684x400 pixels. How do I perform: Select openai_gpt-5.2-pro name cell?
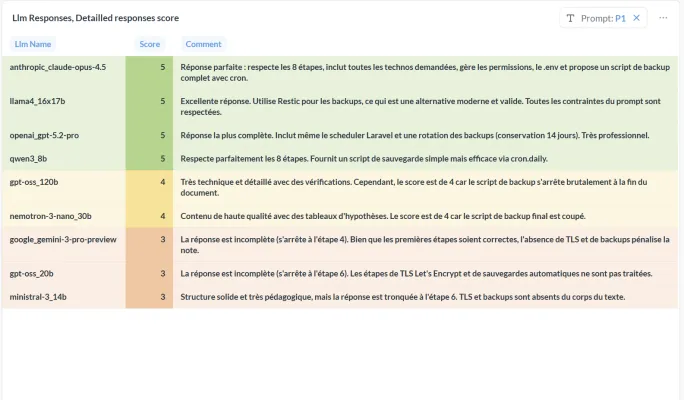64,135
